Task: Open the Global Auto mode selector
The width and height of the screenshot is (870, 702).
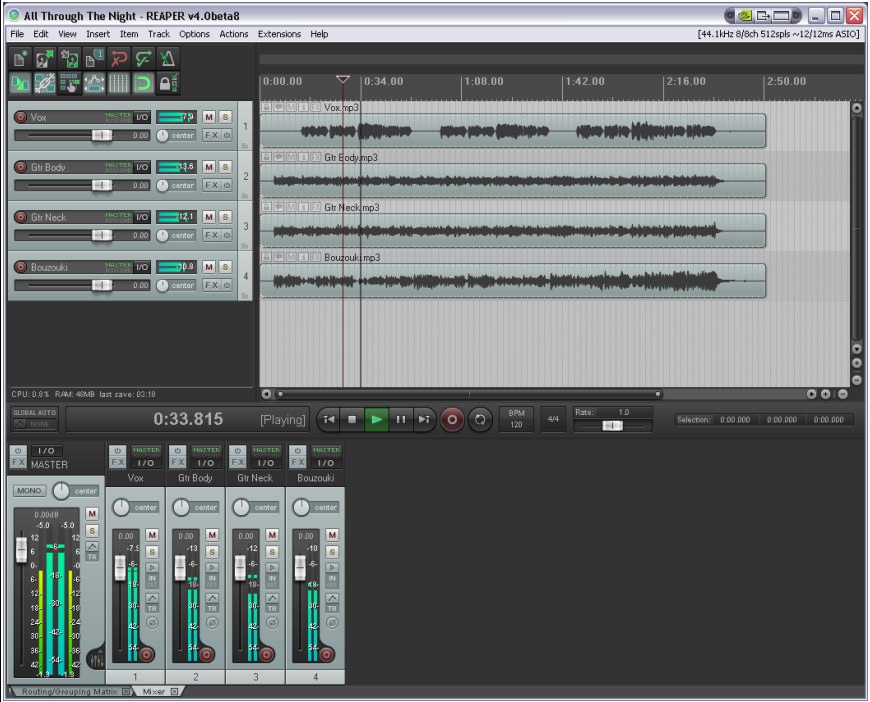Action: tap(34, 418)
